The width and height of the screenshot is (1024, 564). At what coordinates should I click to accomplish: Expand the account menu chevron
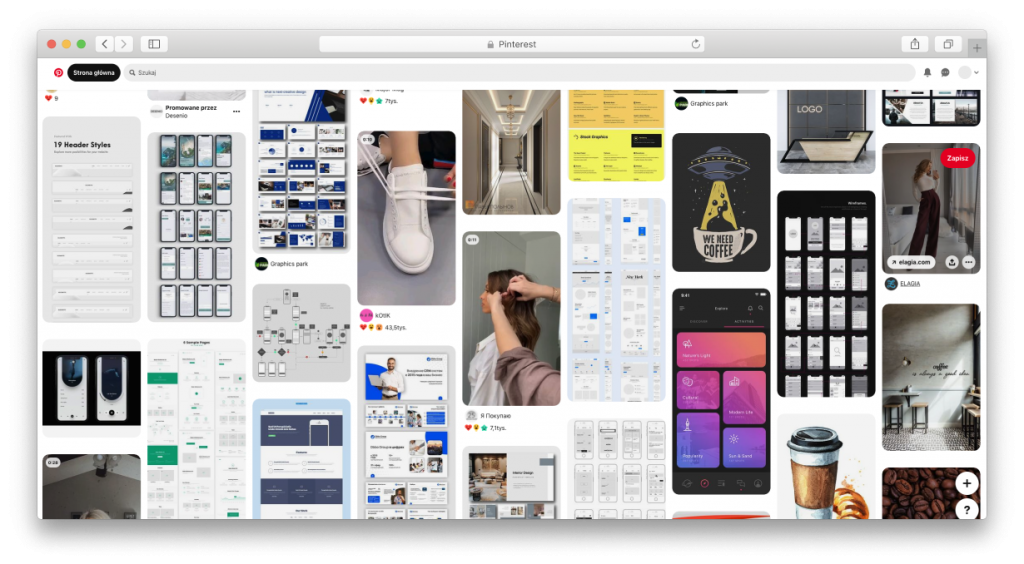click(976, 72)
